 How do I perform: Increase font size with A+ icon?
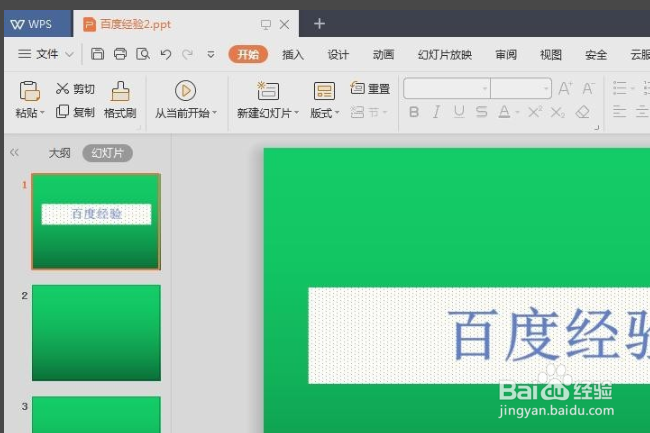point(565,88)
